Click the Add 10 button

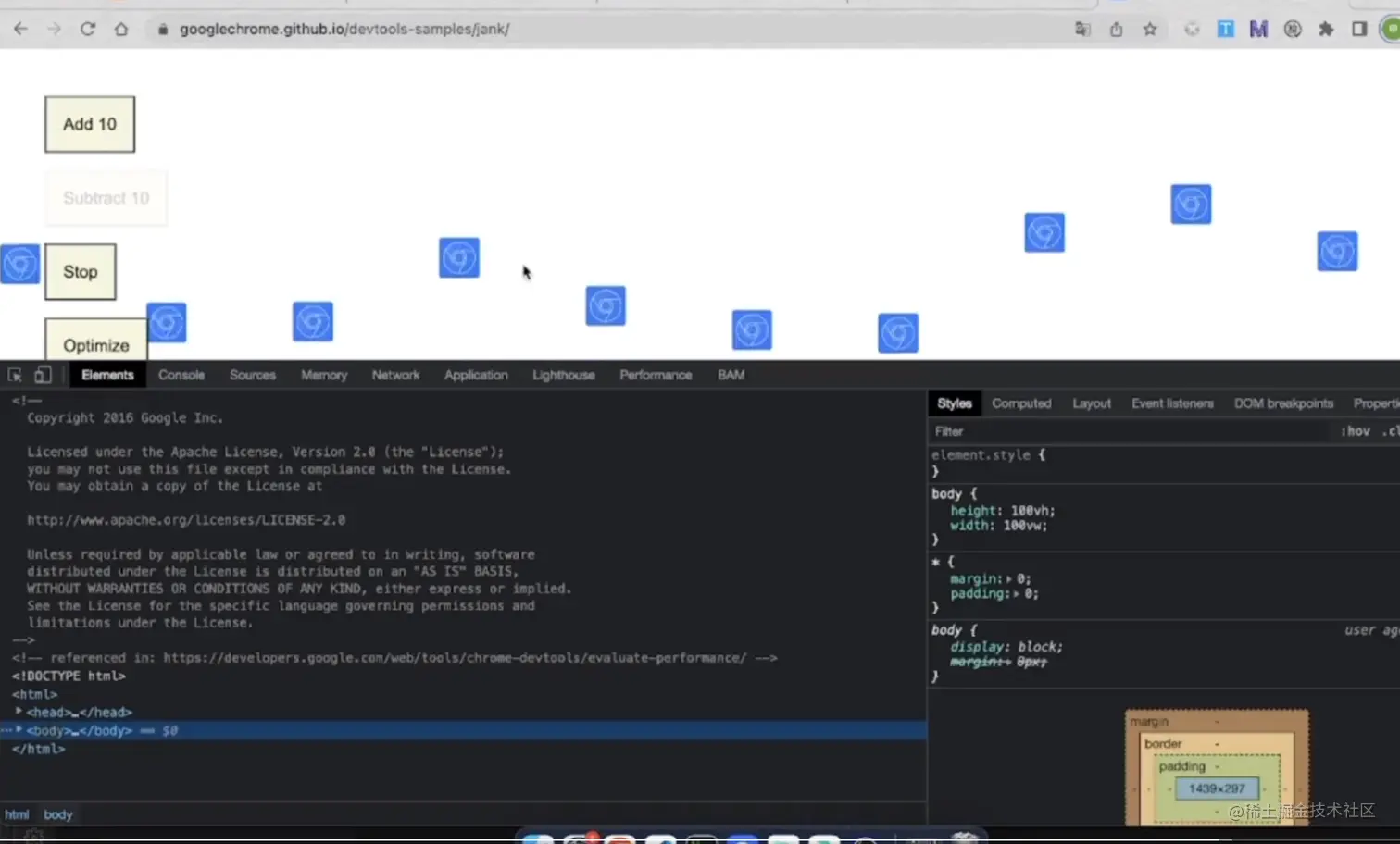tap(90, 124)
